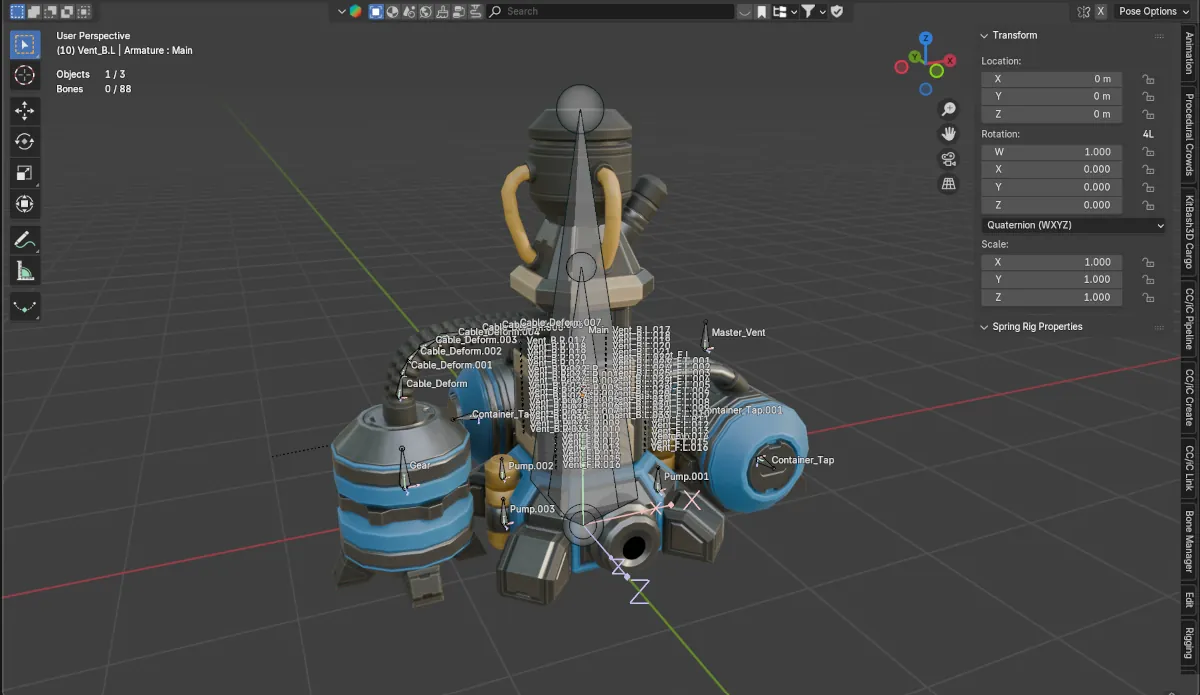The width and height of the screenshot is (1200, 695).
Task: Toggle X-axis mirror button in header
Action: (1101, 11)
